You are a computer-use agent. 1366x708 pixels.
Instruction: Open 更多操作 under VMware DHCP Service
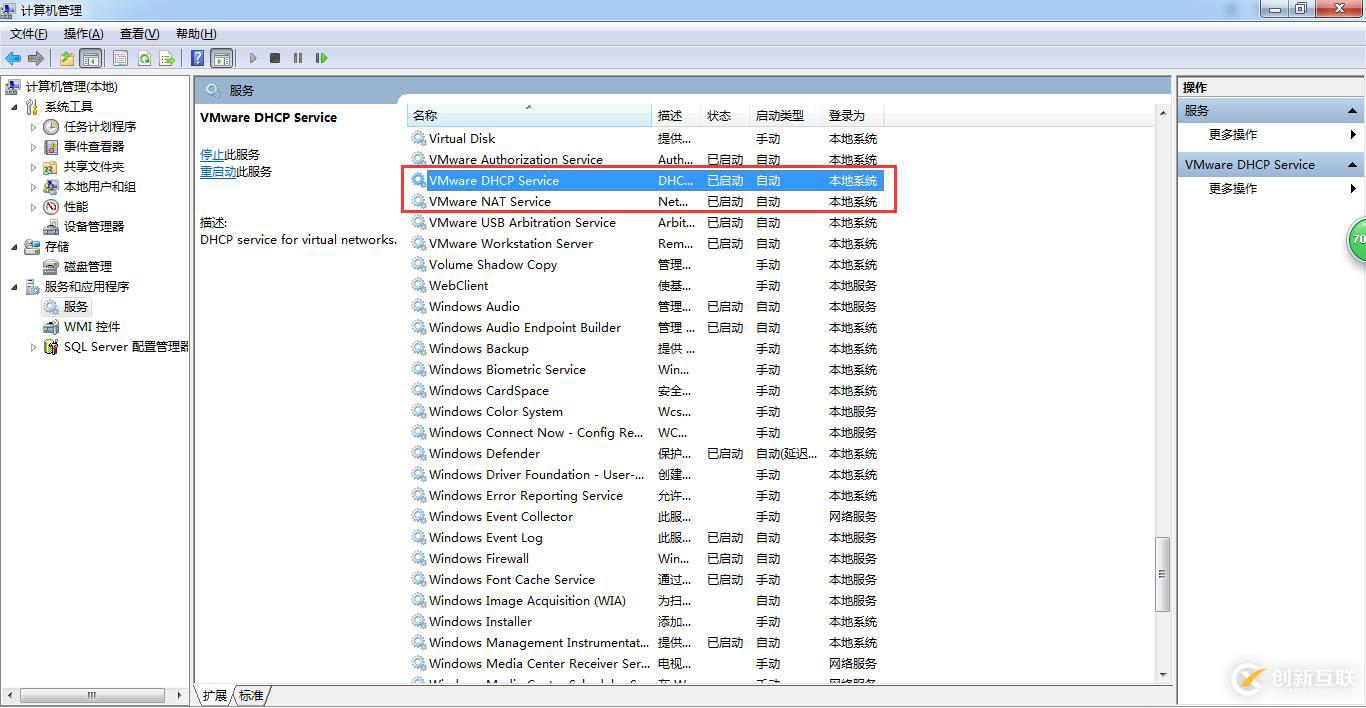(1270, 189)
